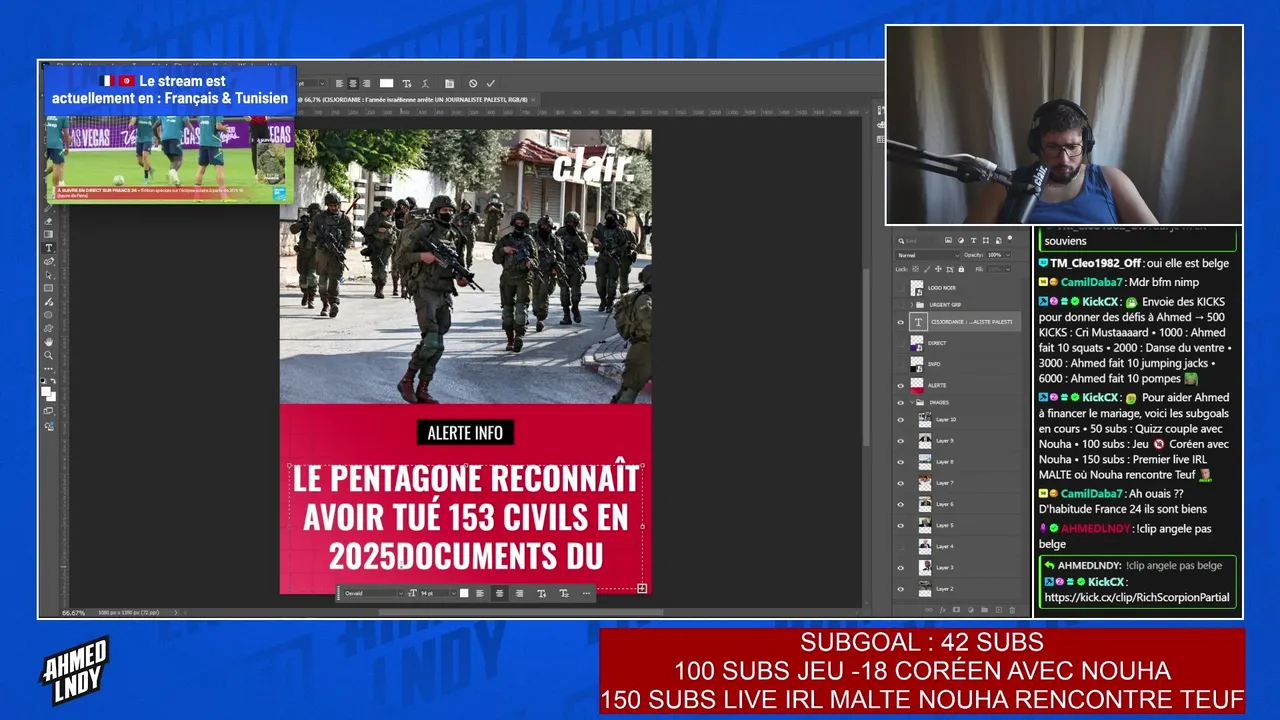Right-align text in the top options bar

click(x=366, y=84)
